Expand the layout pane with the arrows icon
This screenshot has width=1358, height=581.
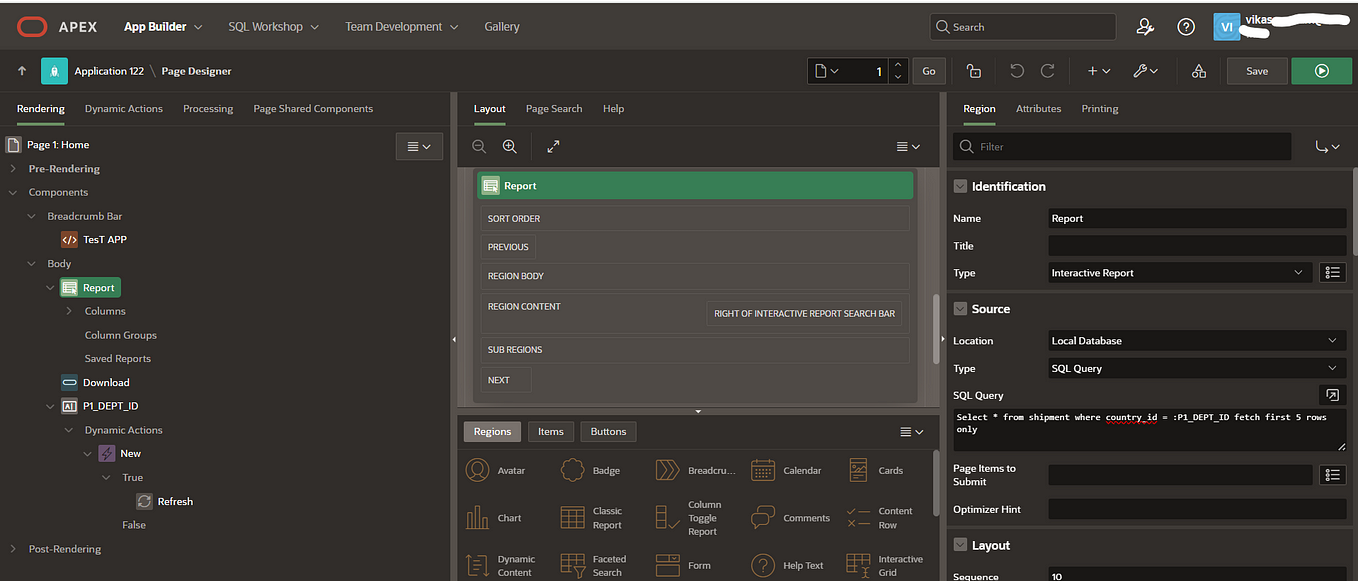[x=553, y=146]
